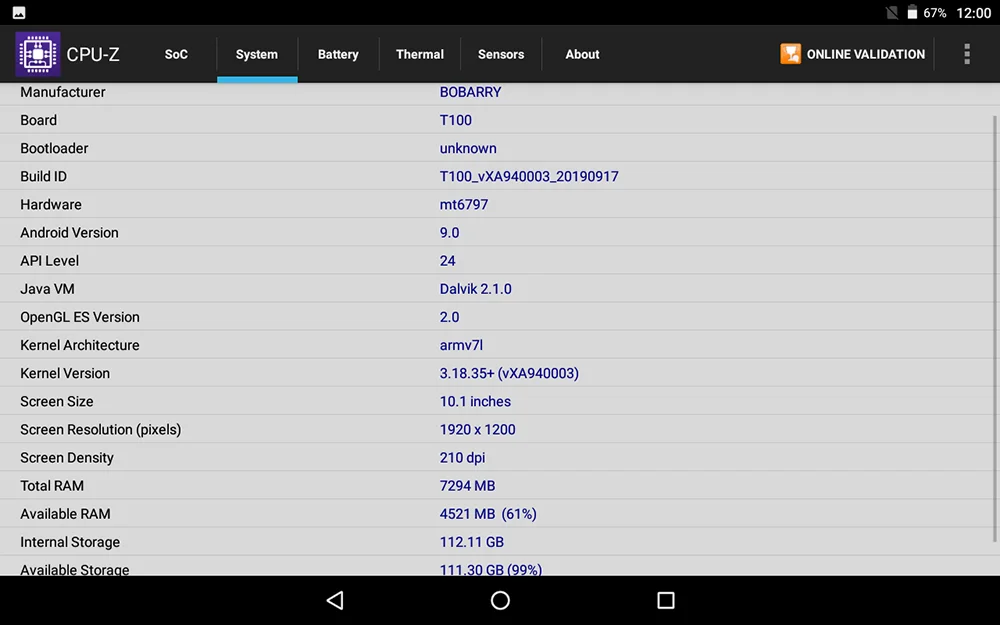Click the Screen Resolution (pixels) label
Image resolution: width=1000 pixels, height=625 pixels.
pyautogui.click(x=100, y=429)
